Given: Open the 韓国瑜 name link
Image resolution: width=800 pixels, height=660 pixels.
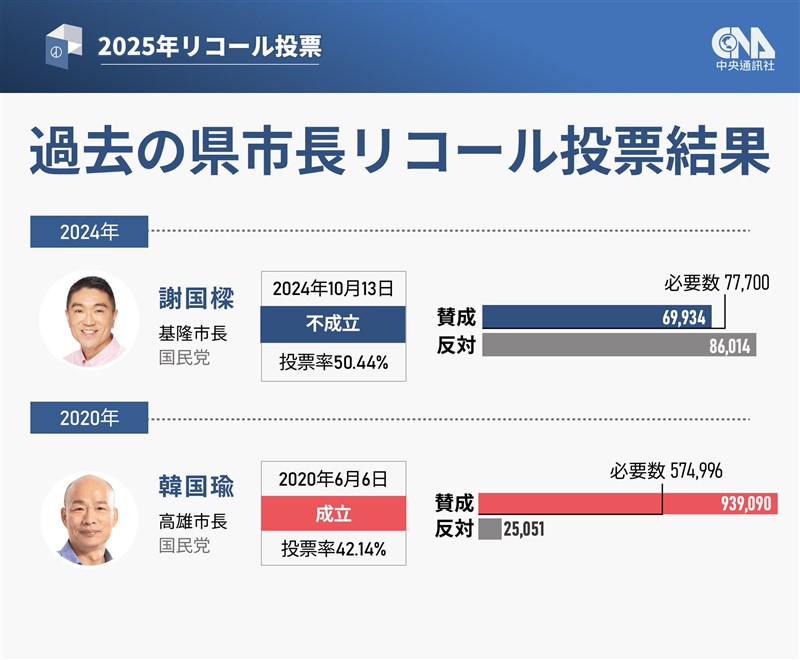Looking at the screenshot, I should (196, 489).
